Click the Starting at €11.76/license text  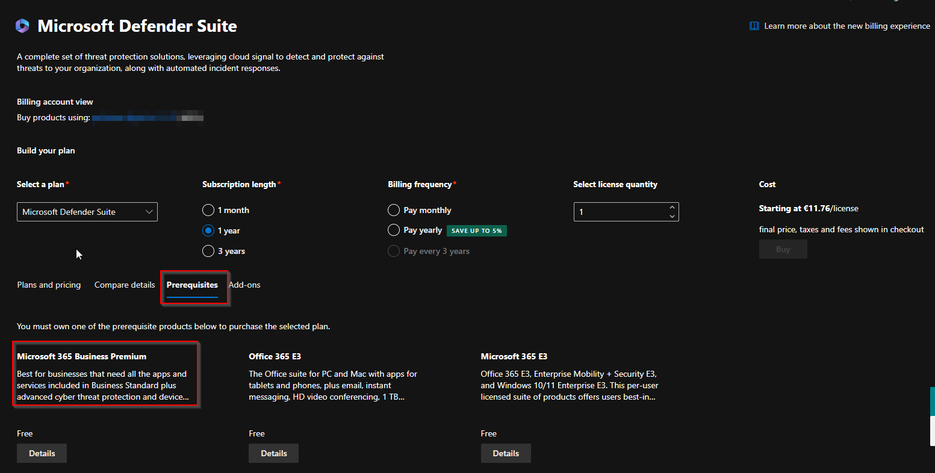coord(809,208)
